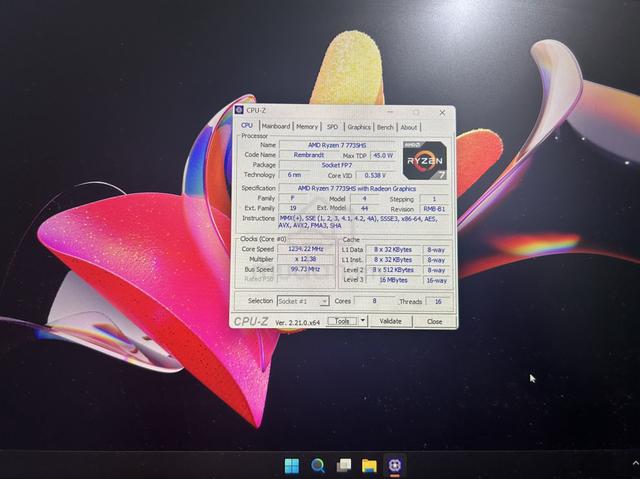Launch File Explorer from taskbar

(369, 466)
